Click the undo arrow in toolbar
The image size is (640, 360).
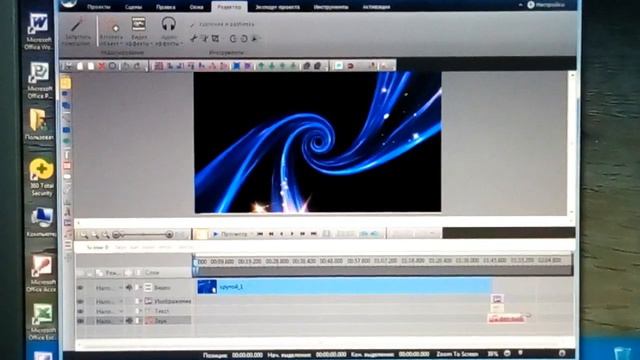pyautogui.click(x=126, y=66)
